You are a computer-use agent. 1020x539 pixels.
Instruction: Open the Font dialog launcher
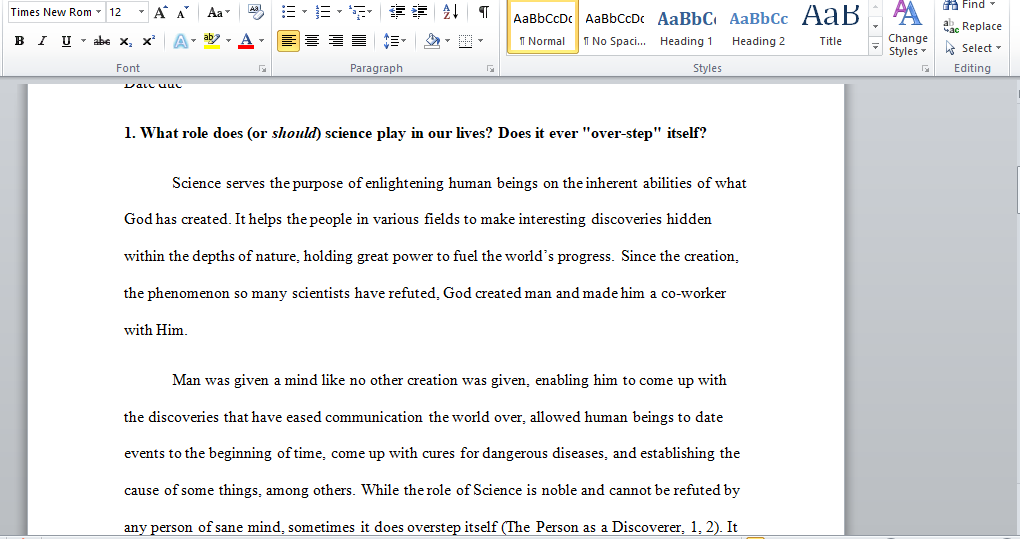click(x=262, y=68)
